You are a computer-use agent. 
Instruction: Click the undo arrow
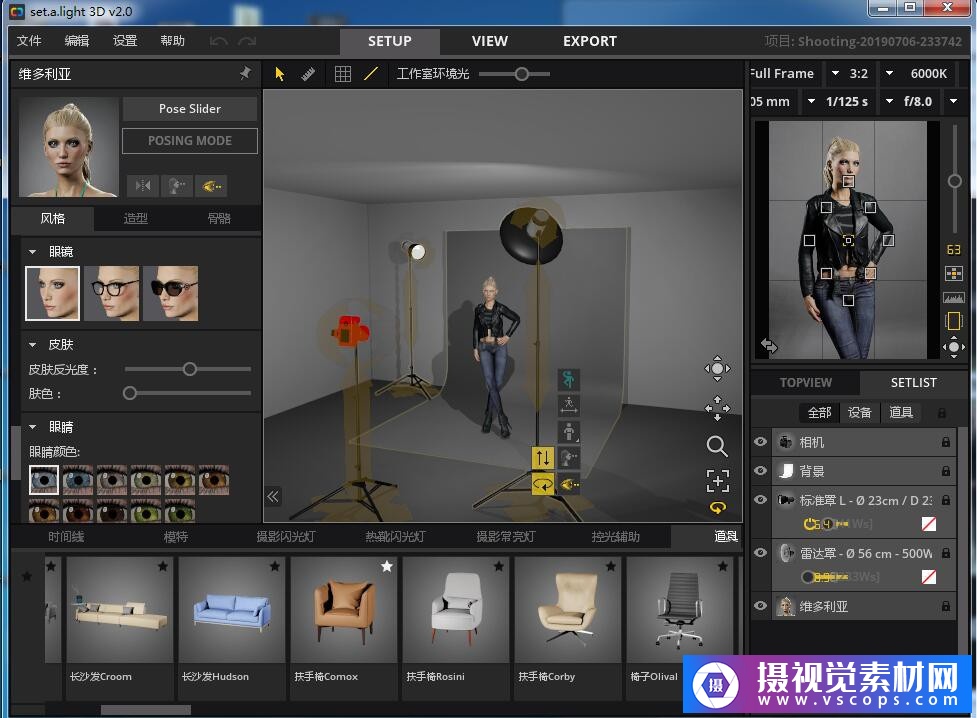(x=219, y=41)
